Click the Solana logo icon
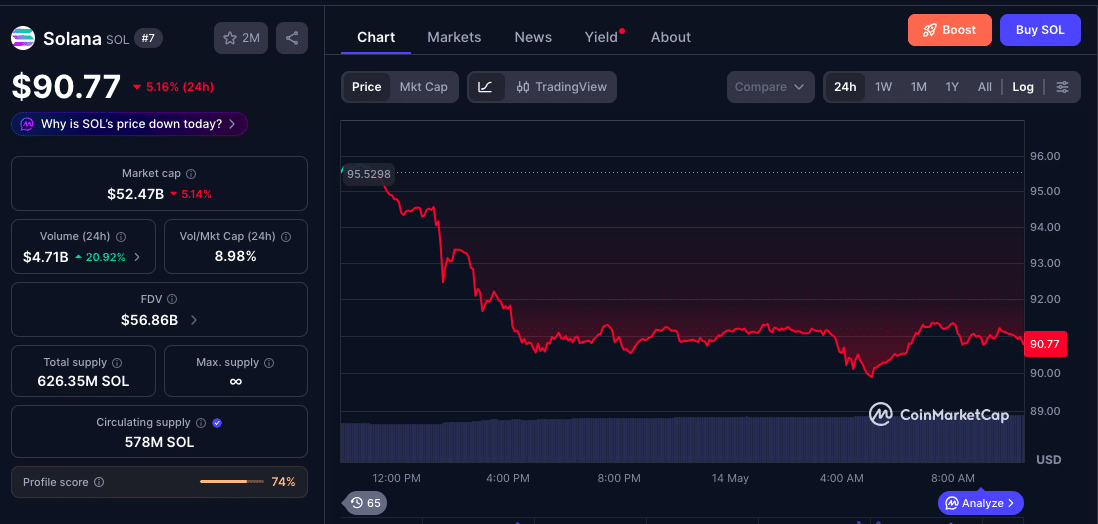The height and width of the screenshot is (524, 1098). (x=23, y=38)
